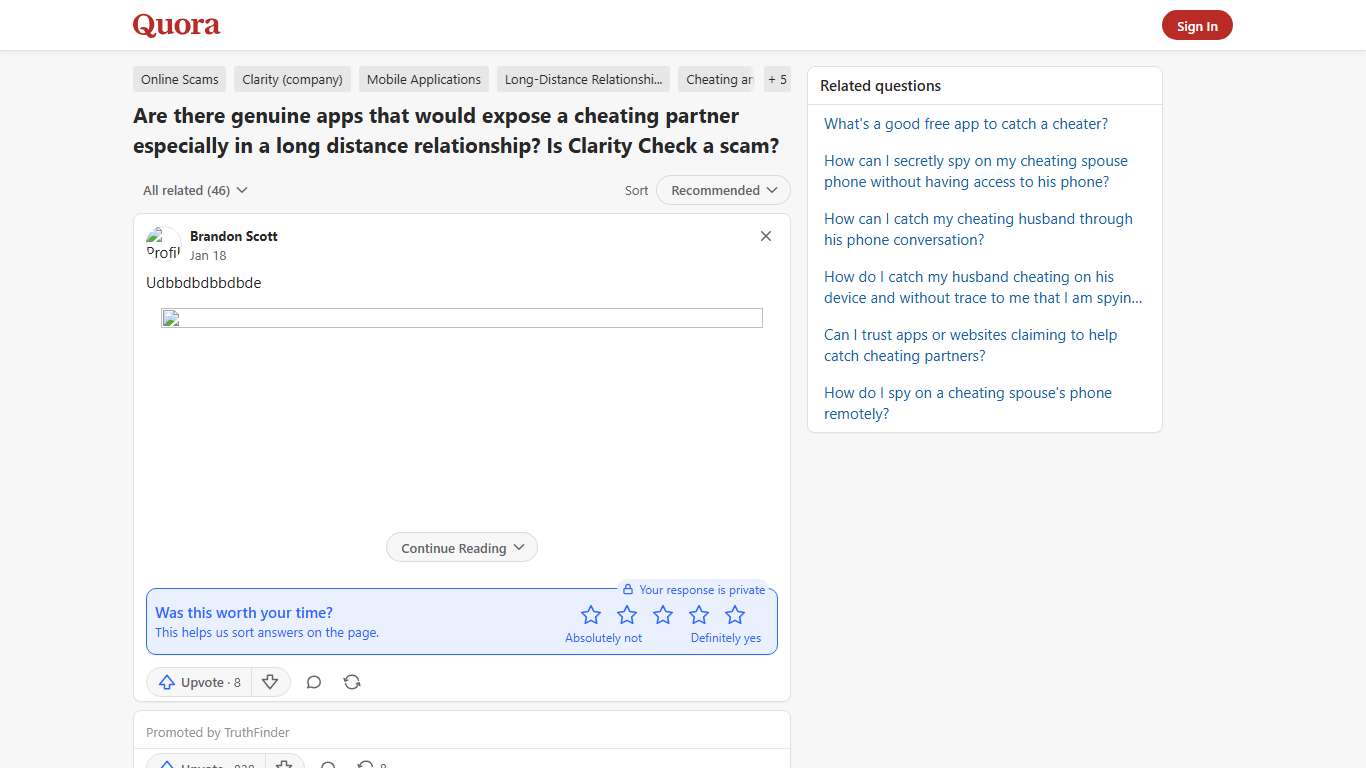Rate the answer one star
This screenshot has width=1366, height=768.
pyautogui.click(x=591, y=615)
